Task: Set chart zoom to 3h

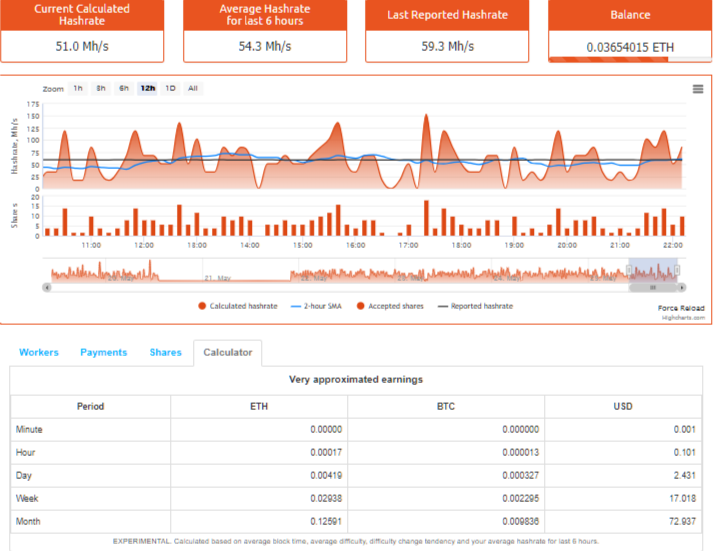Action: coord(101,88)
